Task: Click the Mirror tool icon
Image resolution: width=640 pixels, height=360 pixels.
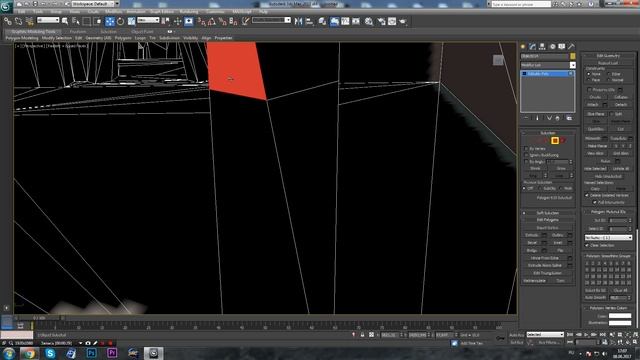Action: tap(298, 21)
